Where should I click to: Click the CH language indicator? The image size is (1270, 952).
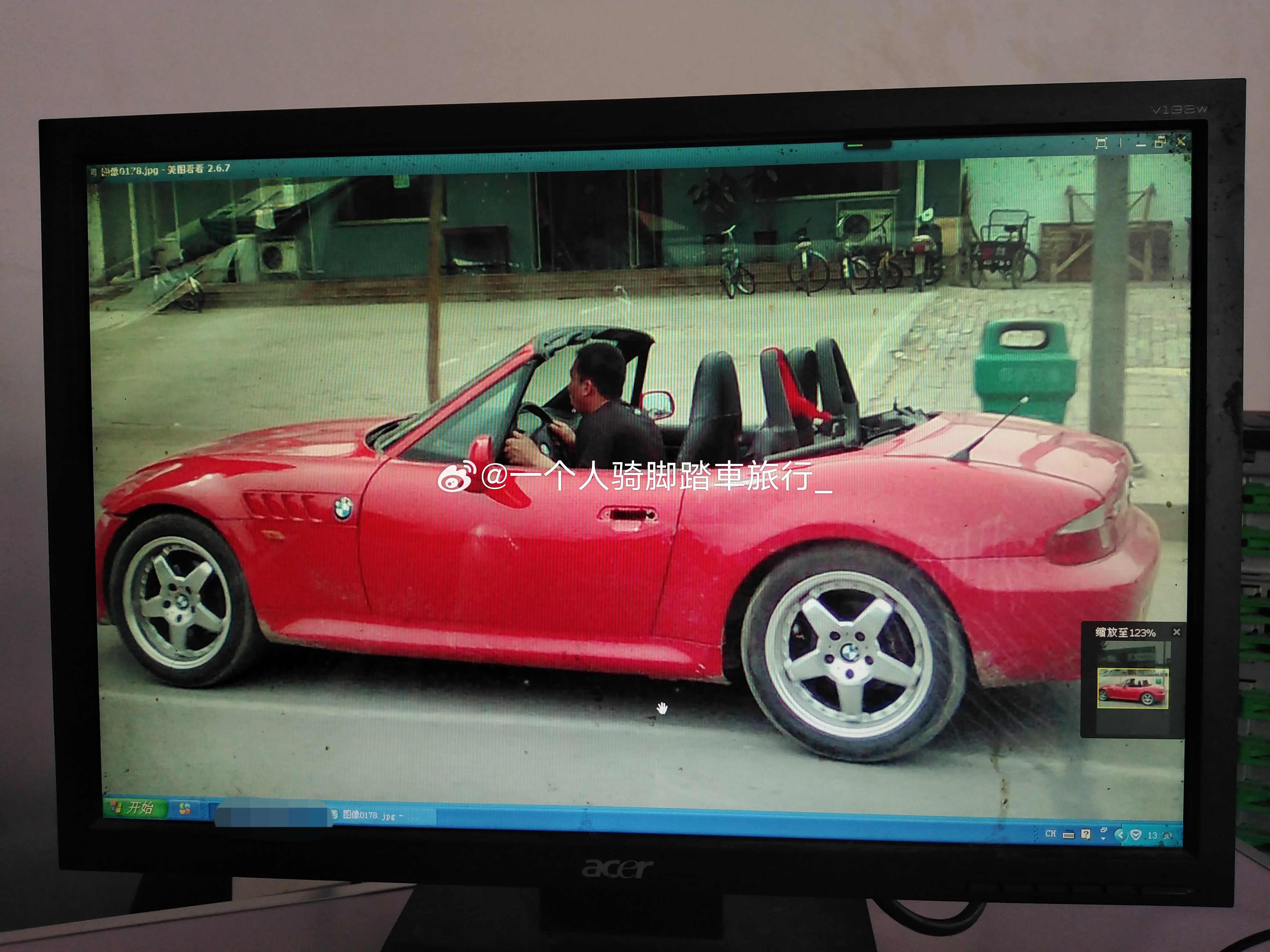(1050, 834)
